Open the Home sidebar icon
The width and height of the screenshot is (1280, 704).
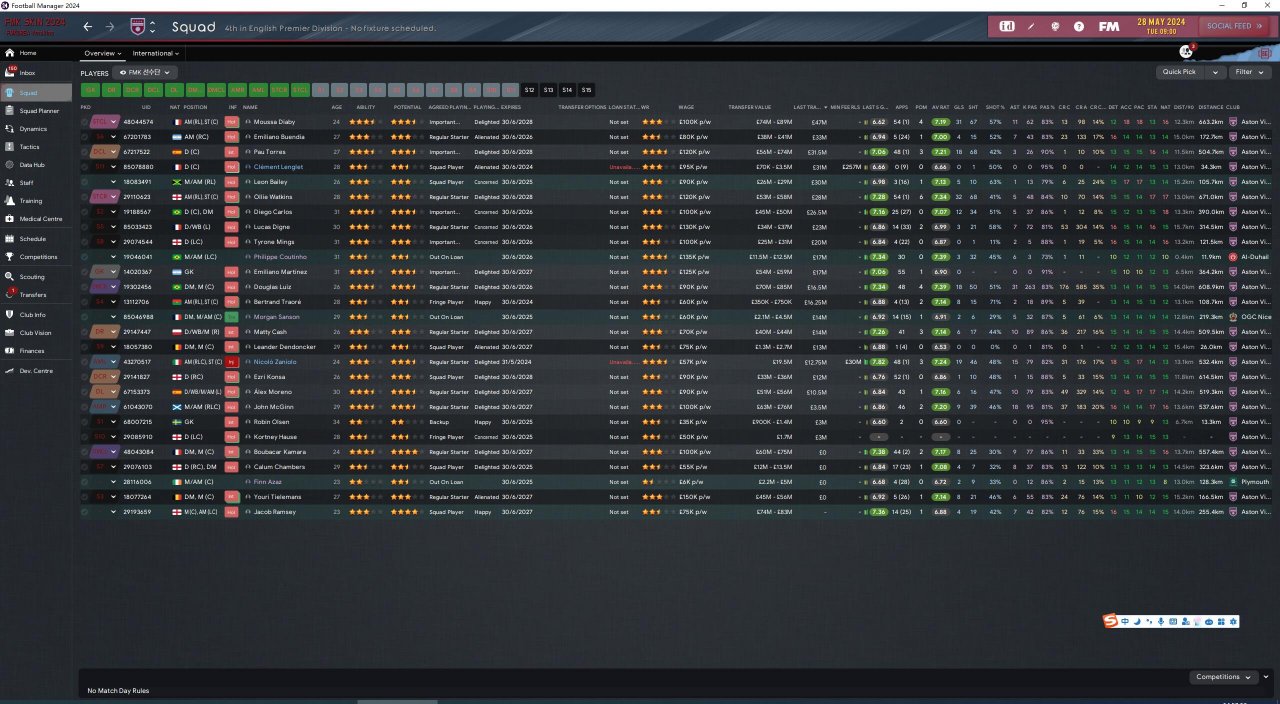pyautogui.click(x=10, y=53)
